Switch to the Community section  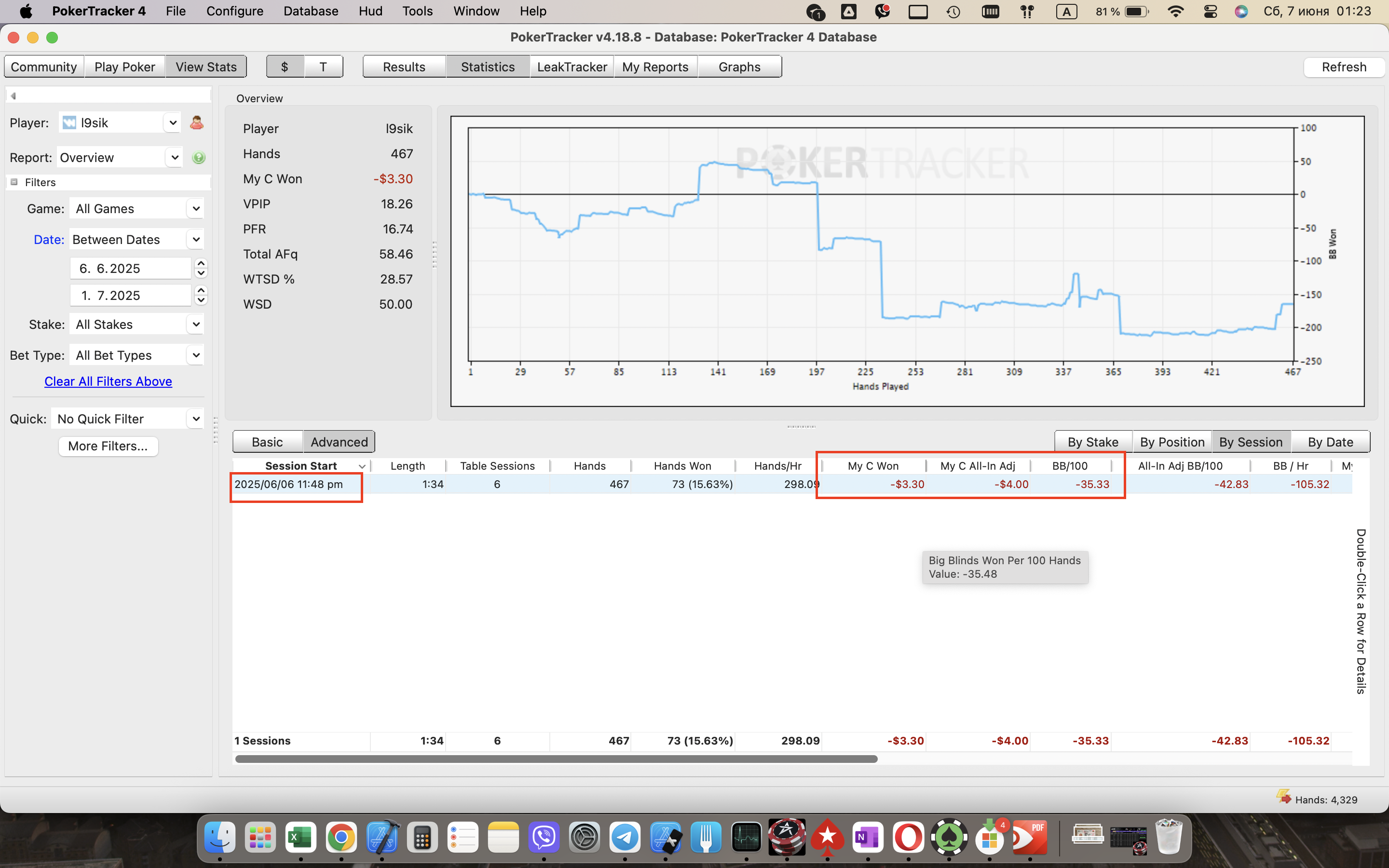pyautogui.click(x=44, y=67)
